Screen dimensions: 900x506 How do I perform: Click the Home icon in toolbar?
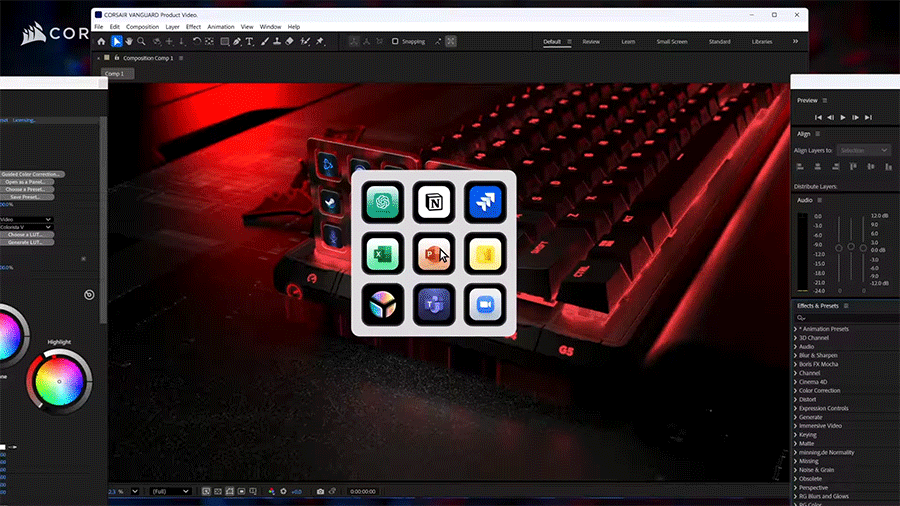[x=100, y=42]
